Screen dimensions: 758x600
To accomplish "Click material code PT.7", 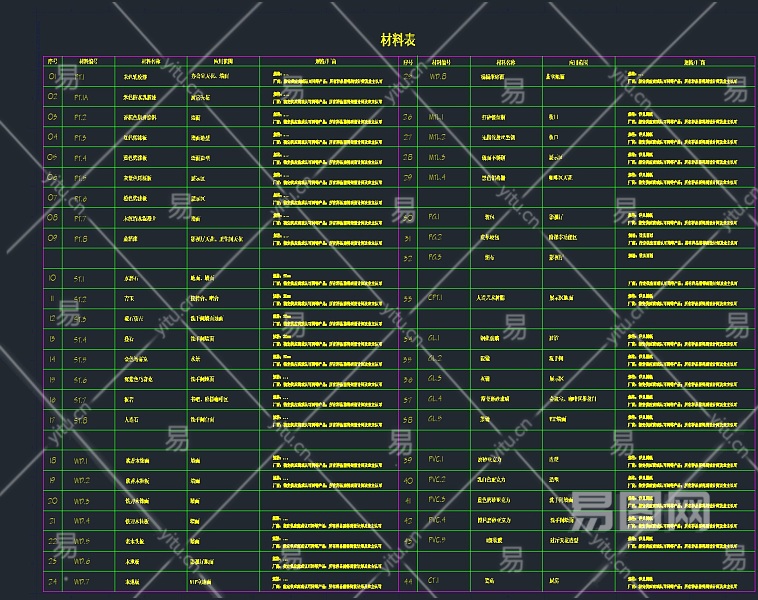I will [80, 219].
